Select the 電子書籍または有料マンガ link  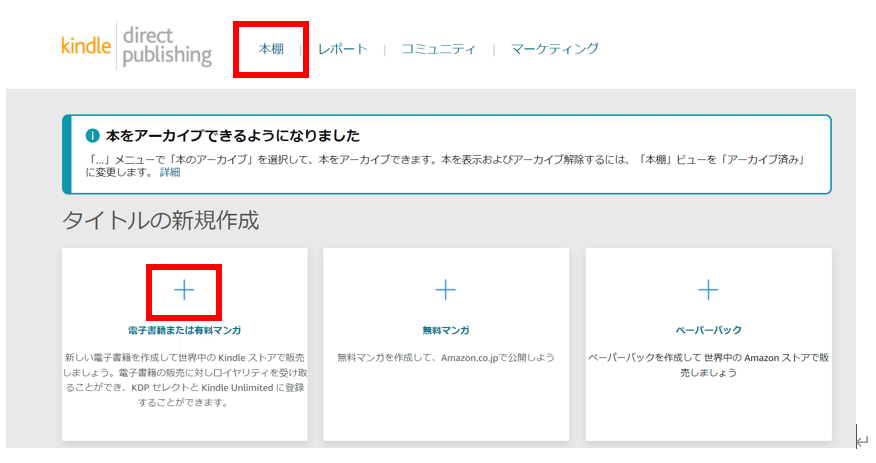pyautogui.click(x=184, y=330)
